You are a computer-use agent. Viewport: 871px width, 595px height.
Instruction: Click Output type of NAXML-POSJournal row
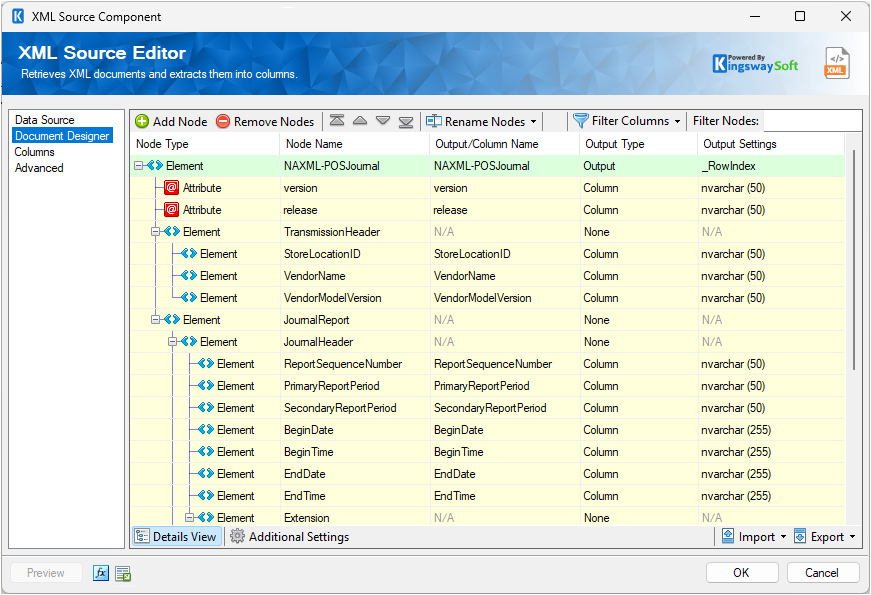point(638,166)
